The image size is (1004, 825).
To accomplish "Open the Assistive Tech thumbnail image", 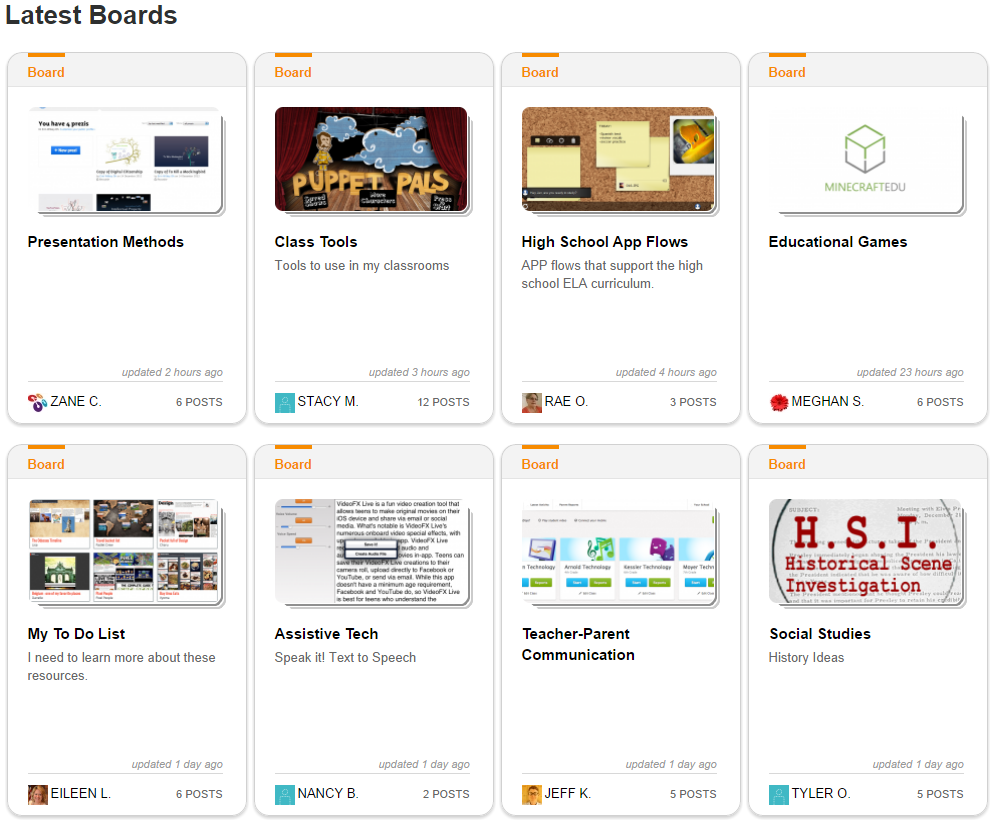I will point(372,552).
